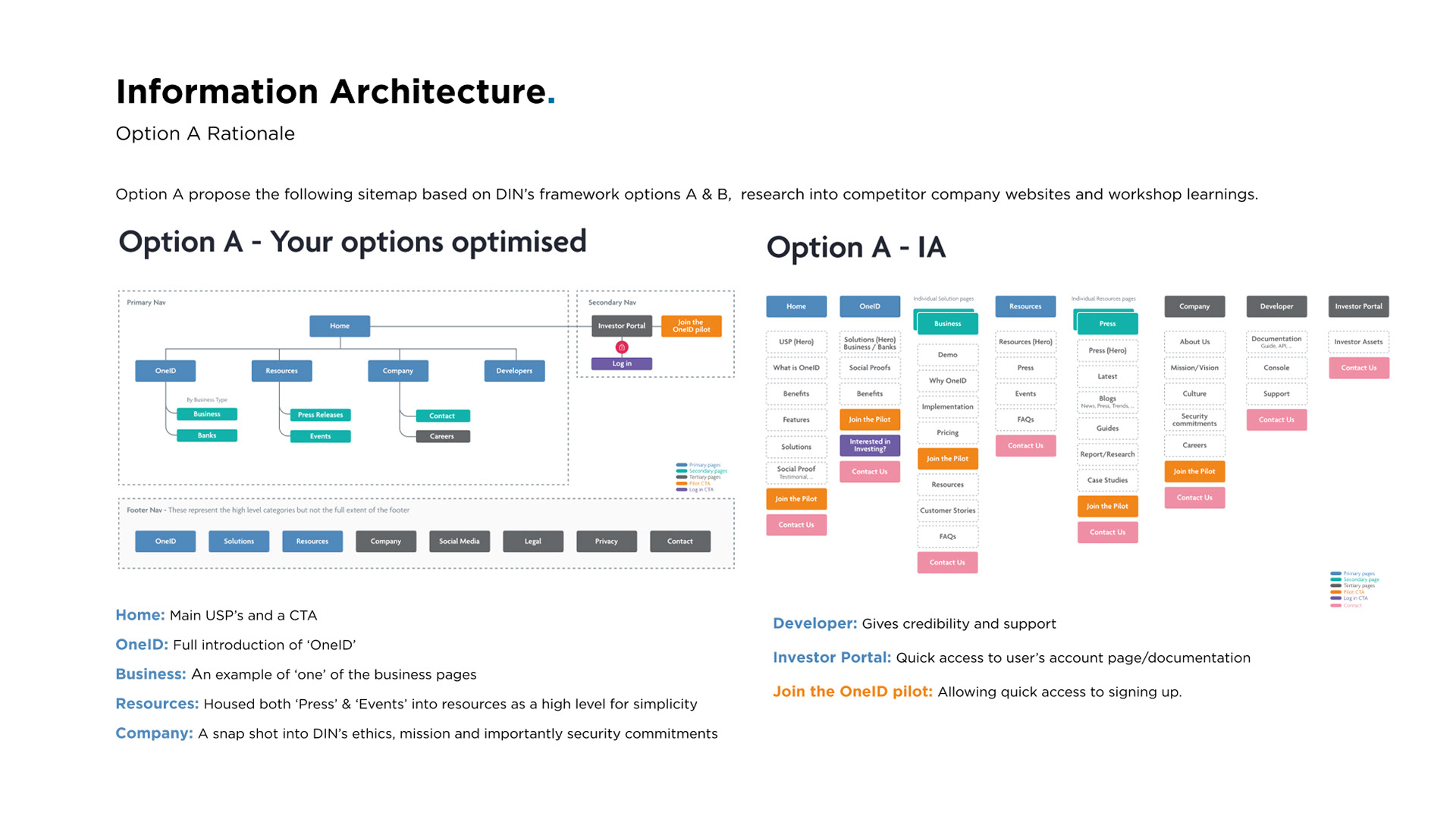Screen dimensions: 1456x819
Task: Select the purple Interested in Investing? box
Action: tap(870, 445)
